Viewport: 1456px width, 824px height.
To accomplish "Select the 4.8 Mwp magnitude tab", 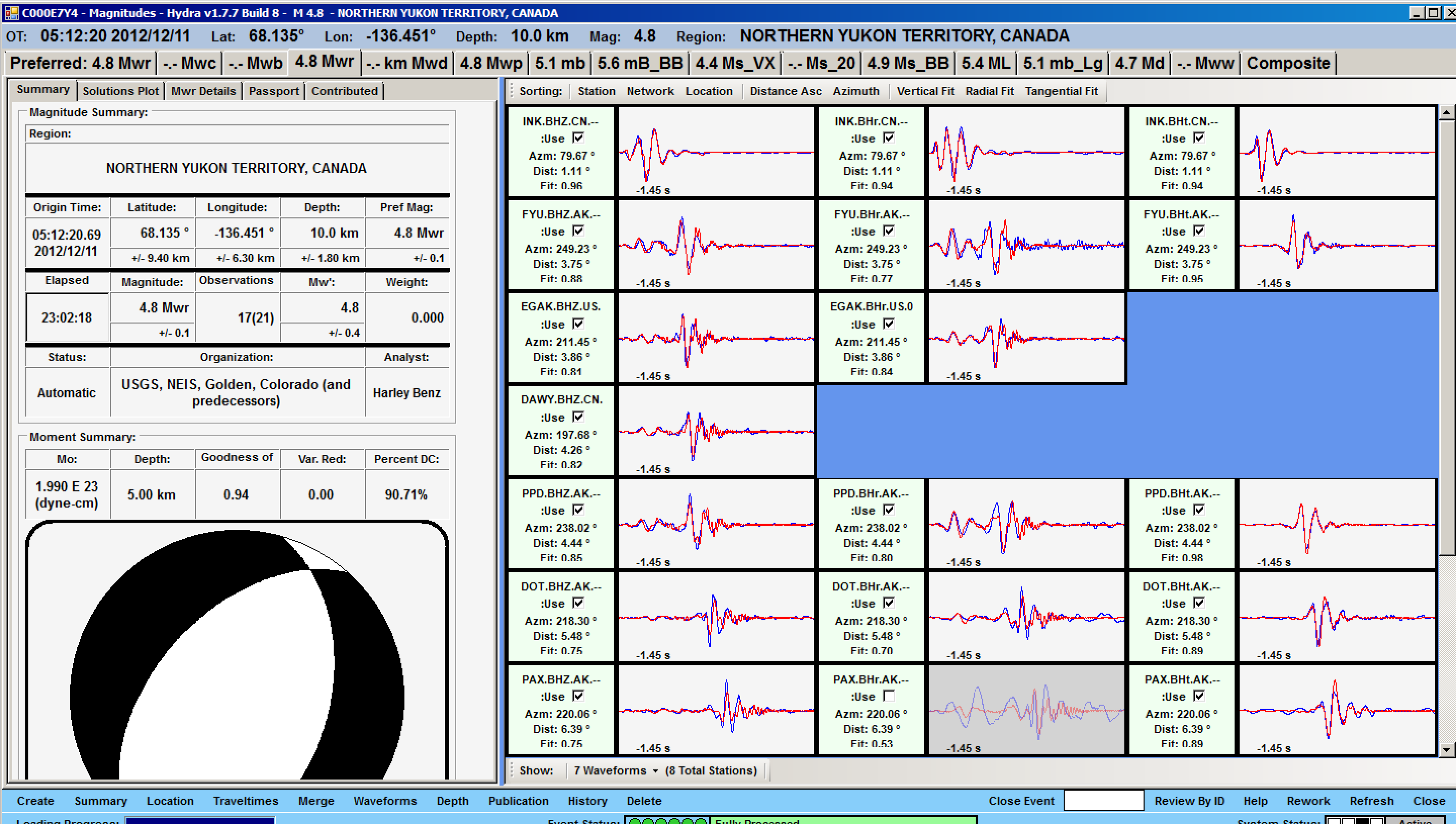I will pyautogui.click(x=490, y=63).
